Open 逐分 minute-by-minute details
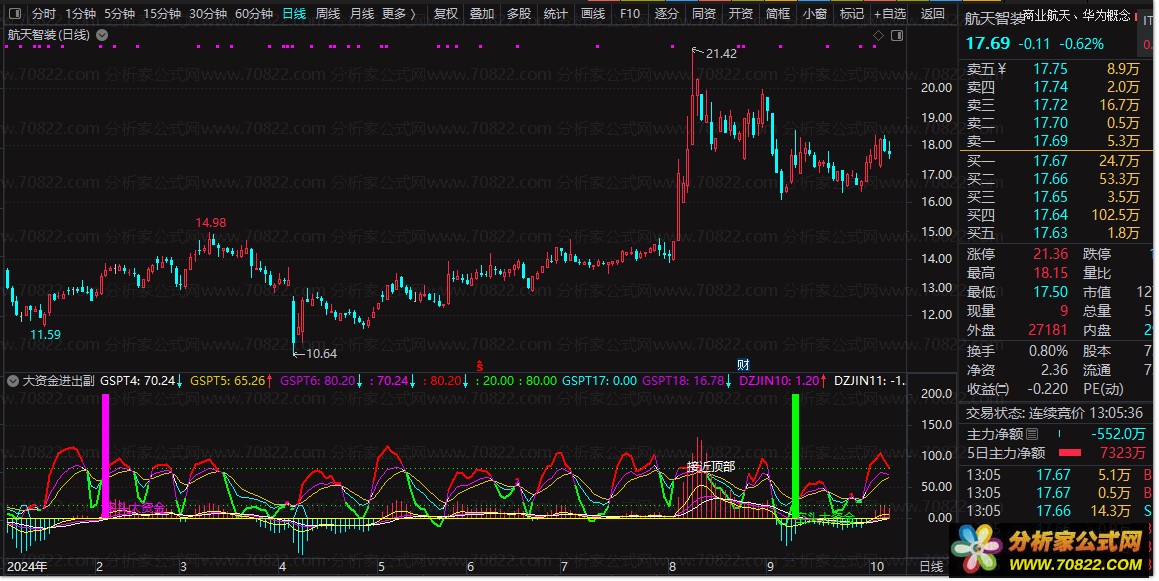Screen dimensions: 1159x581 [667, 13]
